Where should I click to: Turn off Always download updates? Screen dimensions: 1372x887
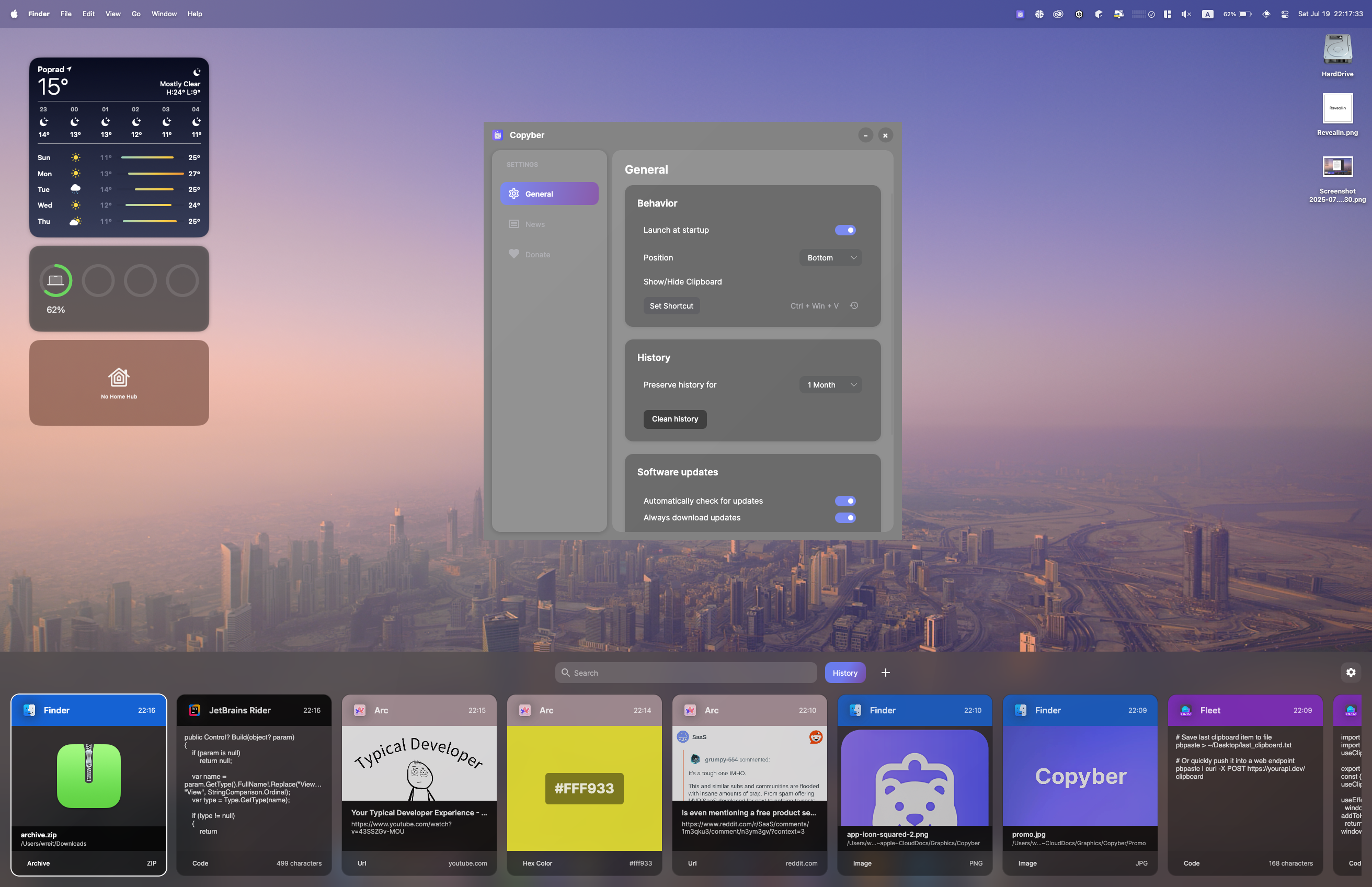tap(844, 517)
